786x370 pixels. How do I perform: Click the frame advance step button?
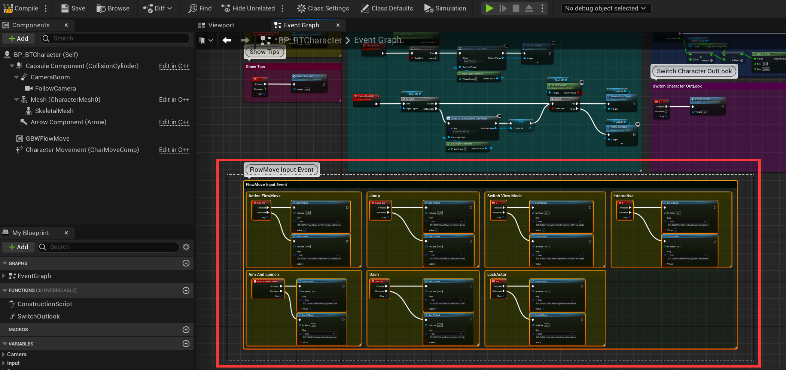pyautogui.click(x=503, y=9)
